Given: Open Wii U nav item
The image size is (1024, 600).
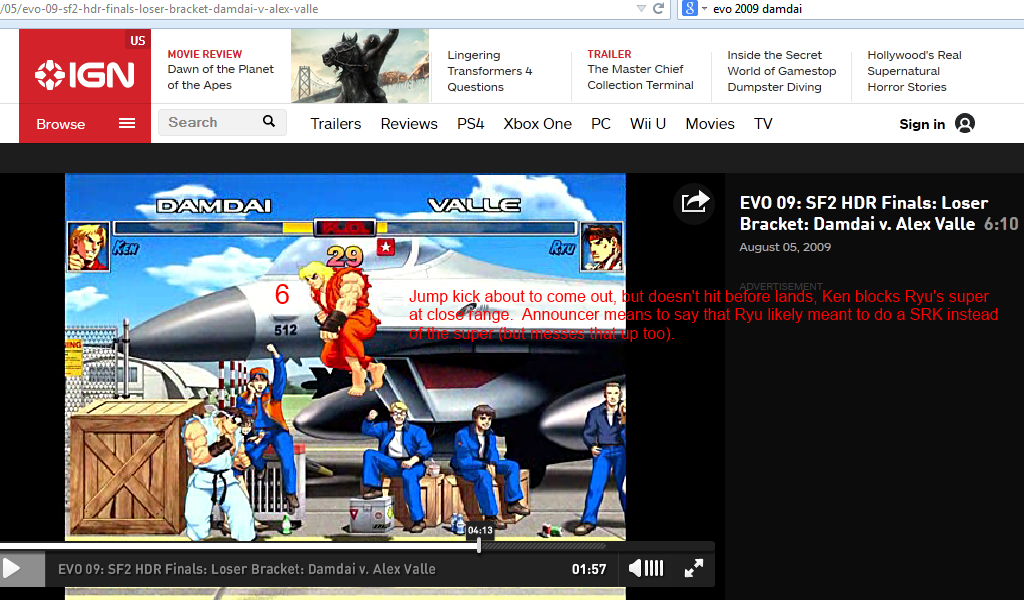Looking at the screenshot, I should pos(648,123).
